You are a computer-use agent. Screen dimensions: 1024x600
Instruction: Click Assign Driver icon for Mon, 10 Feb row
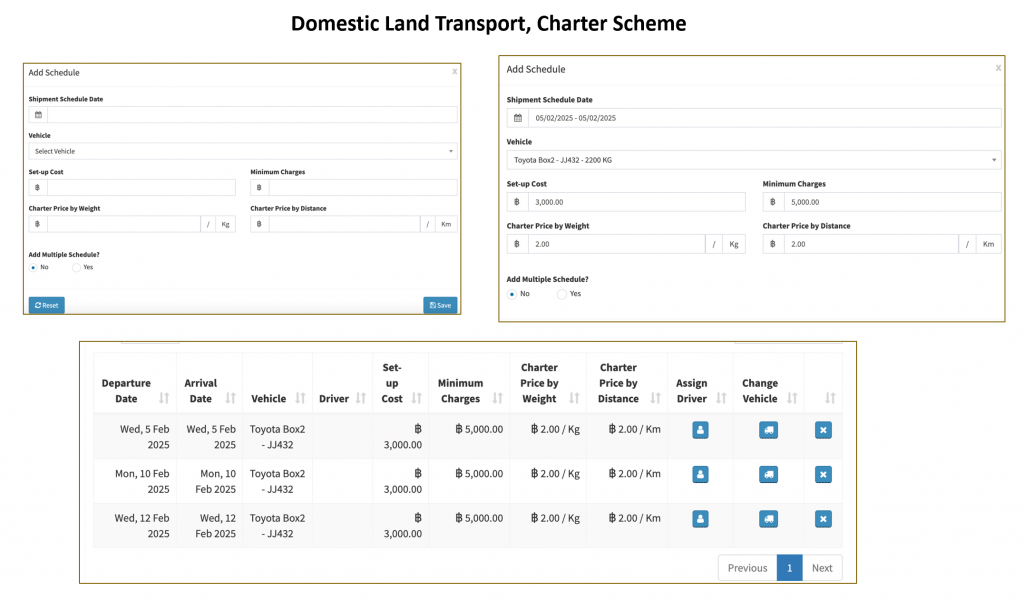pyautogui.click(x=700, y=475)
